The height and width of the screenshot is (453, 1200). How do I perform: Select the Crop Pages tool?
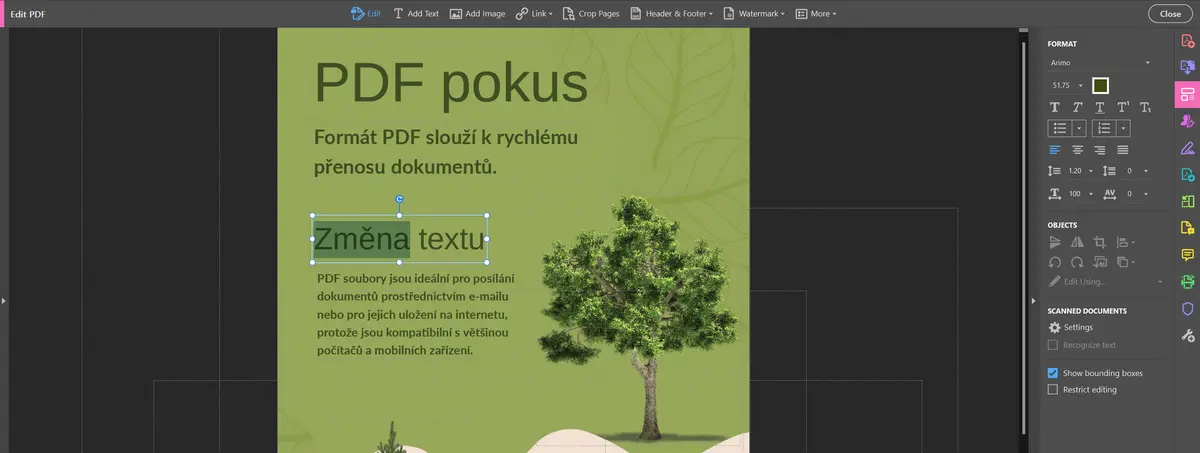coord(591,14)
